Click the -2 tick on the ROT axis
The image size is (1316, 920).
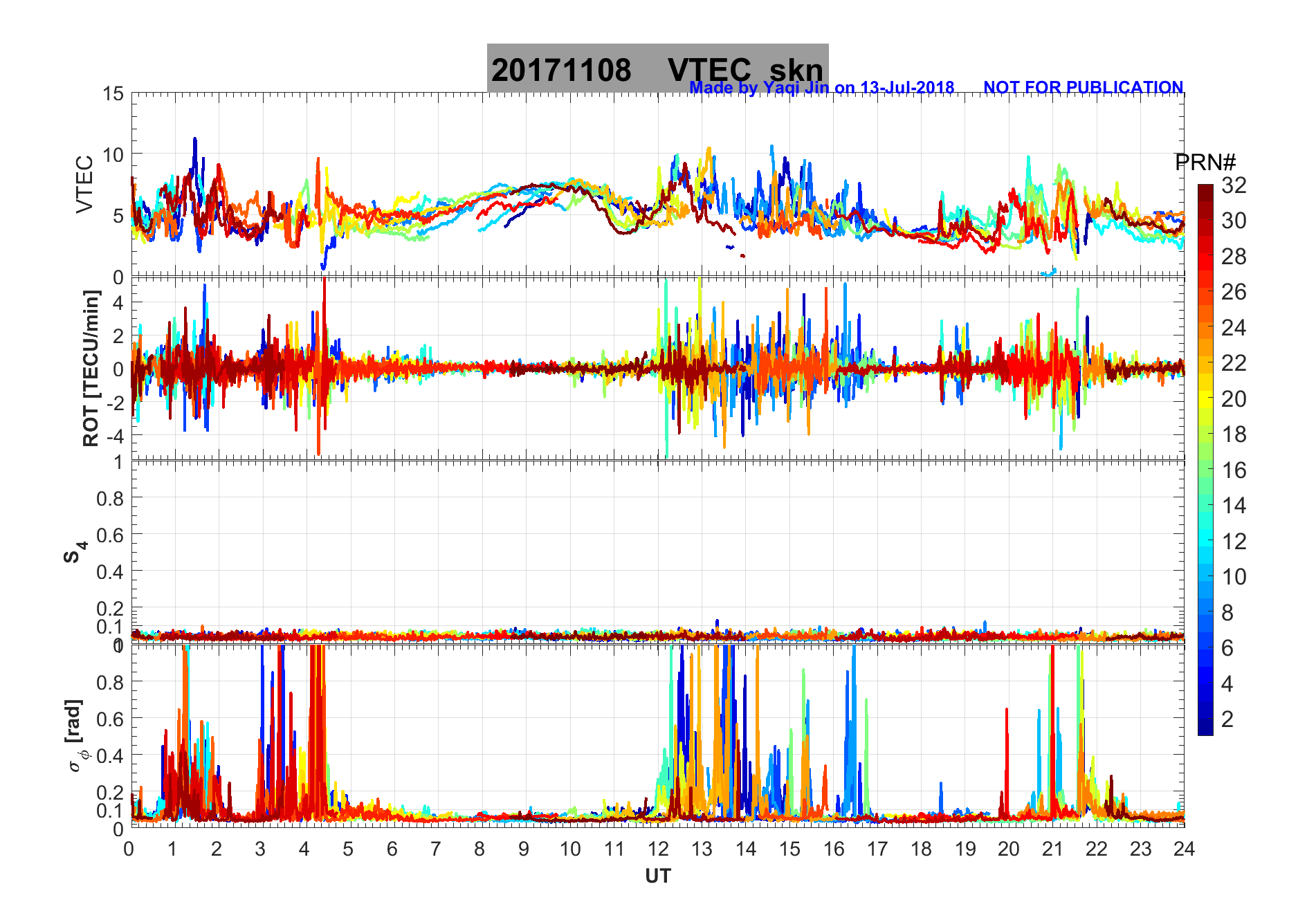tap(115, 403)
